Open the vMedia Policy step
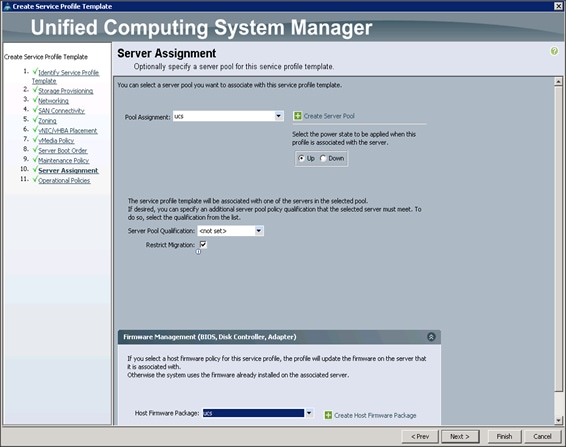566x447 pixels. click(x=56, y=140)
